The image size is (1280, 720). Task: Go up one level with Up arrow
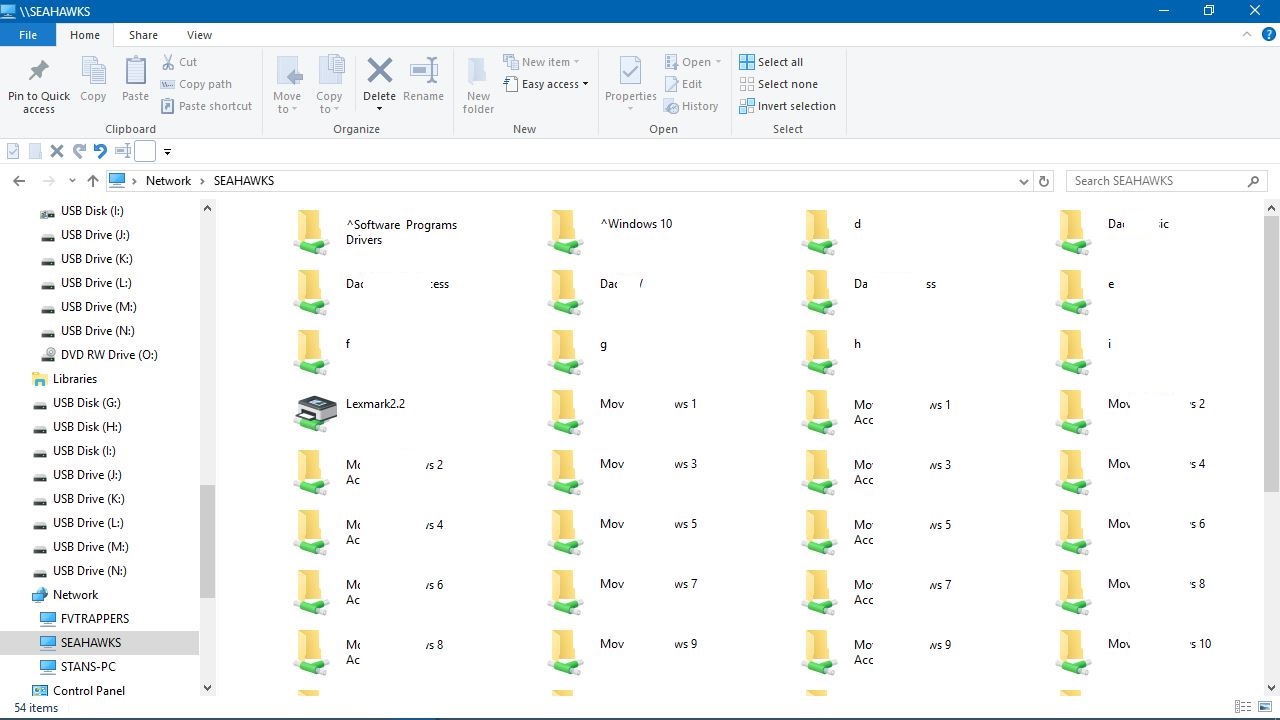(93, 181)
